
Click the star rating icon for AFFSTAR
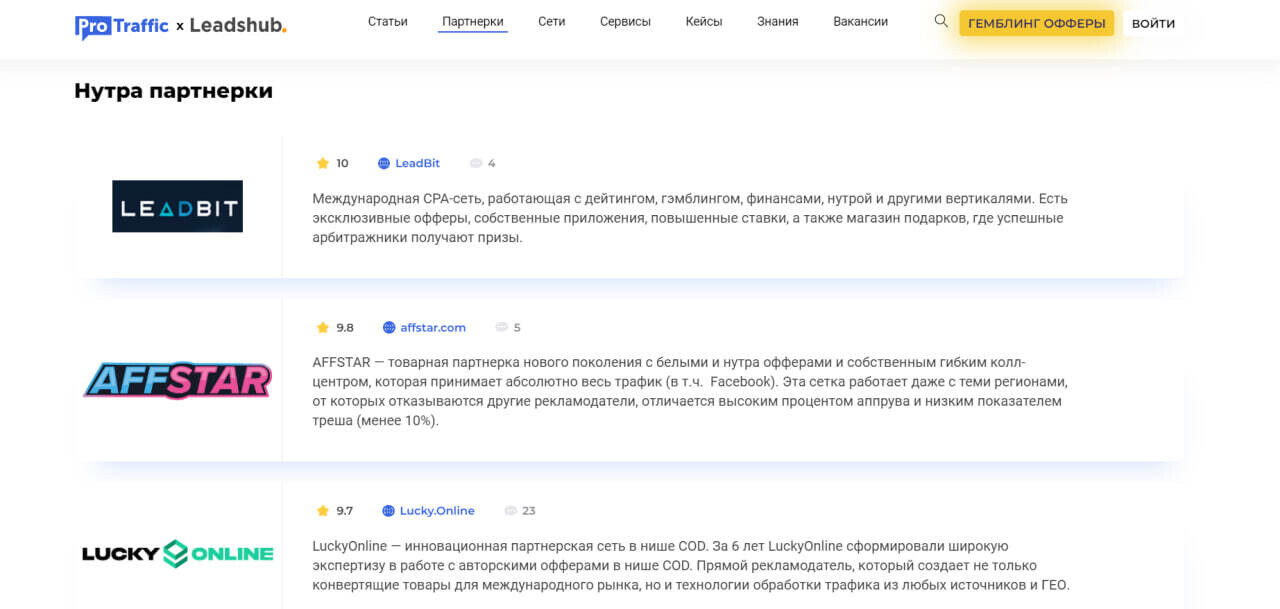[323, 327]
